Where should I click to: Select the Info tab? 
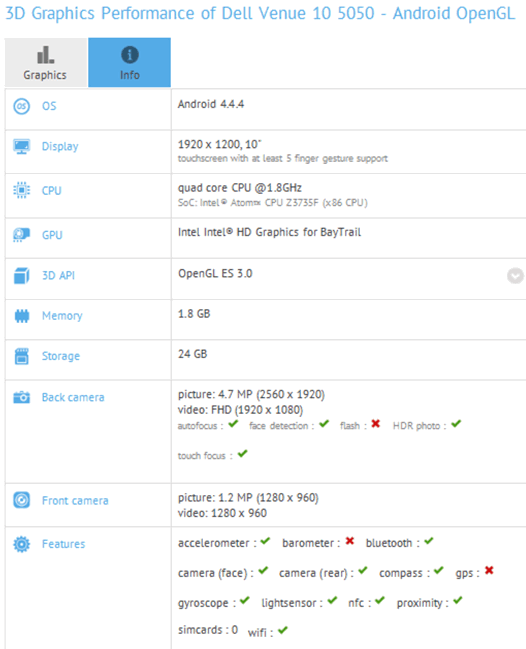tap(130, 62)
